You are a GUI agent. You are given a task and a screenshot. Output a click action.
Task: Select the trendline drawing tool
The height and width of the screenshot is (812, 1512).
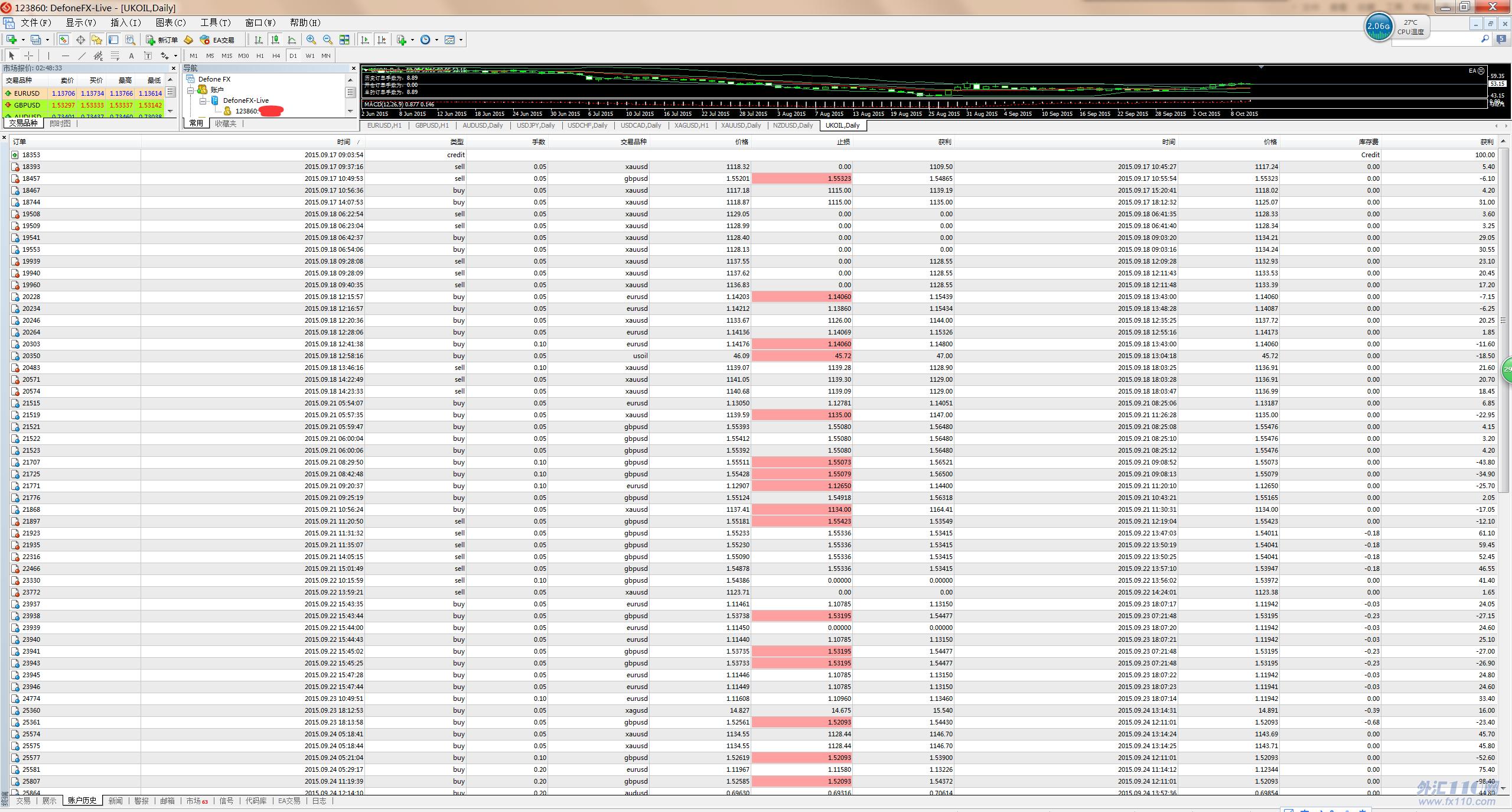click(82, 56)
